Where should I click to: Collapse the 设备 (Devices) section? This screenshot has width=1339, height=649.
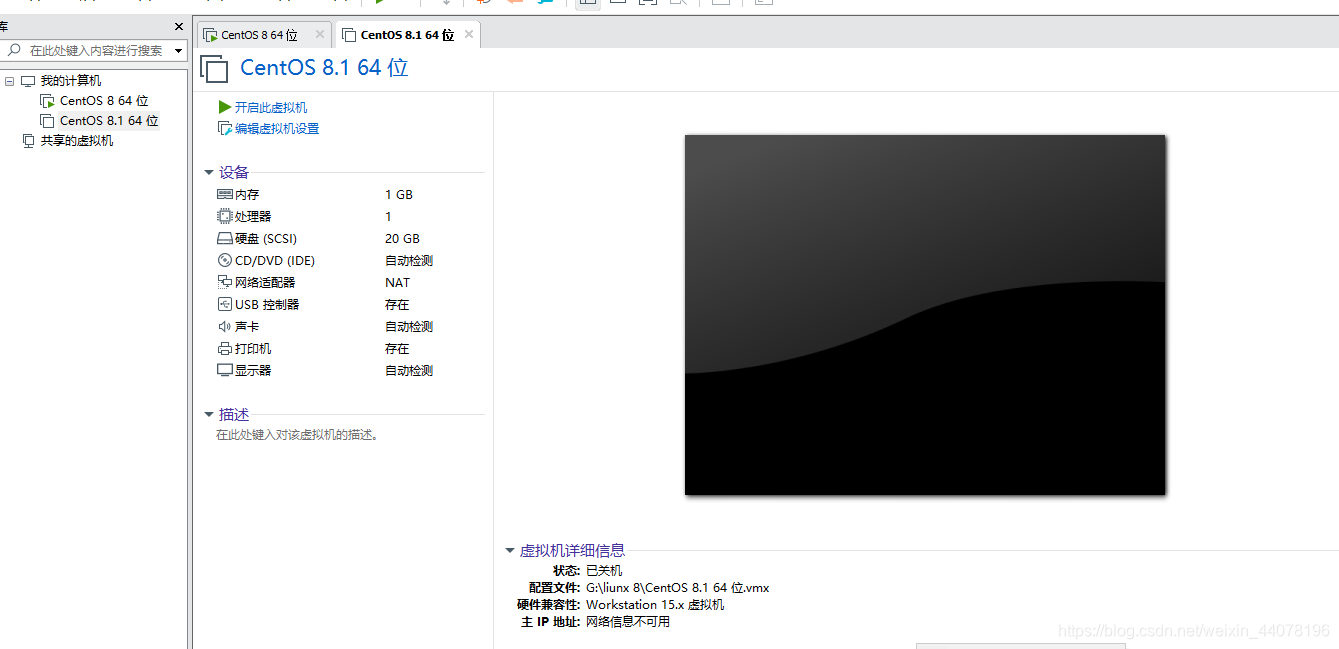[x=209, y=173]
